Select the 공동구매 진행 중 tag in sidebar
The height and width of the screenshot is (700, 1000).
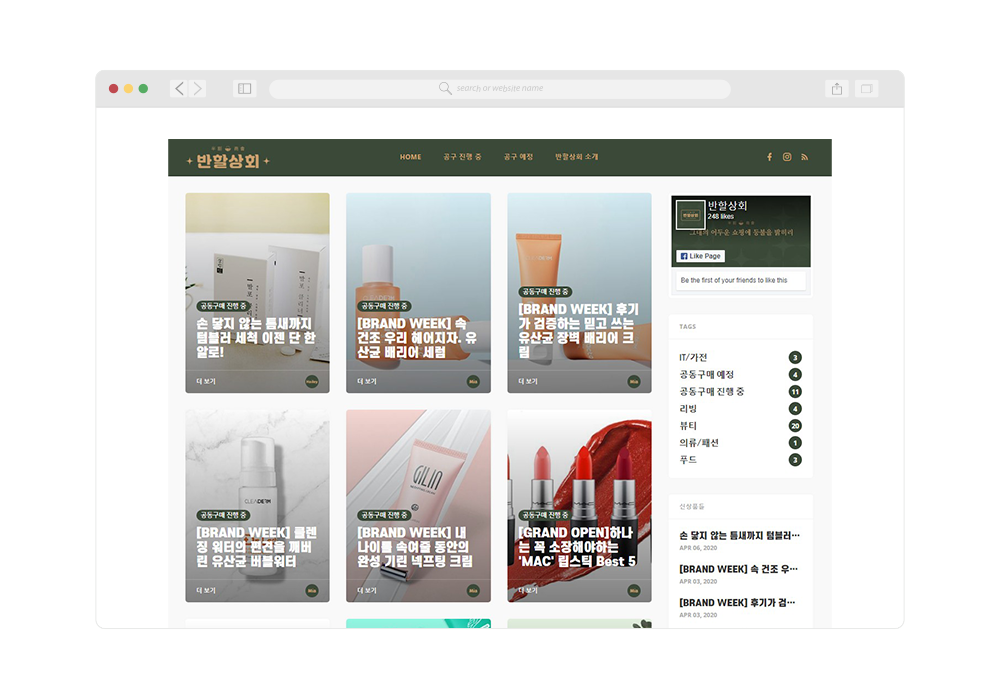(x=712, y=391)
